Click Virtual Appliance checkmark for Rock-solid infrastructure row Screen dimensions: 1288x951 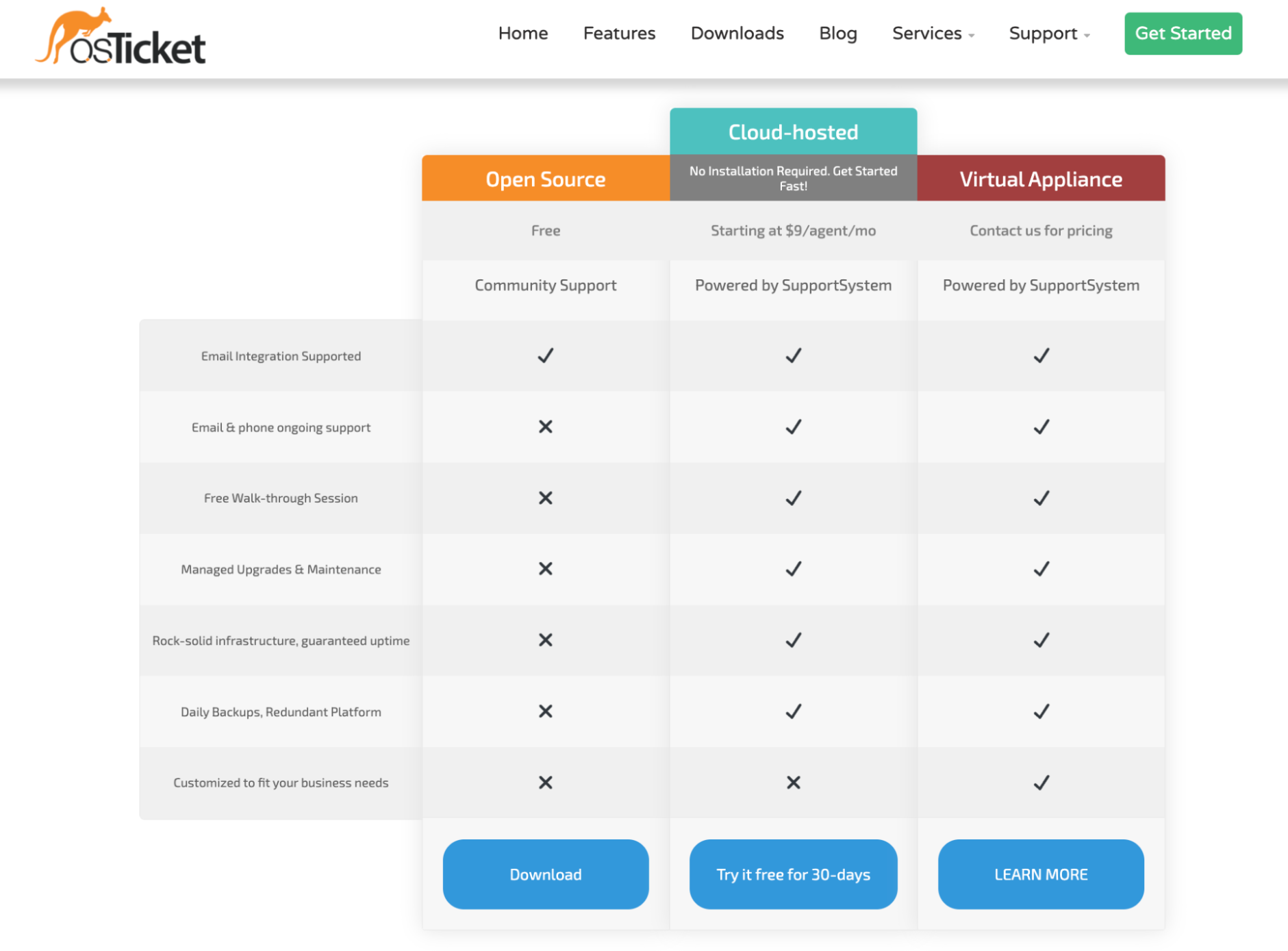tap(1041, 640)
